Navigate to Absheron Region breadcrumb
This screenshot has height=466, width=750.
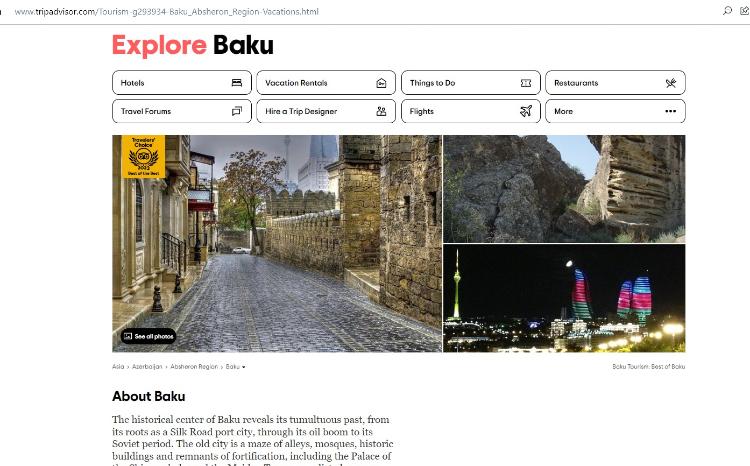(193, 367)
